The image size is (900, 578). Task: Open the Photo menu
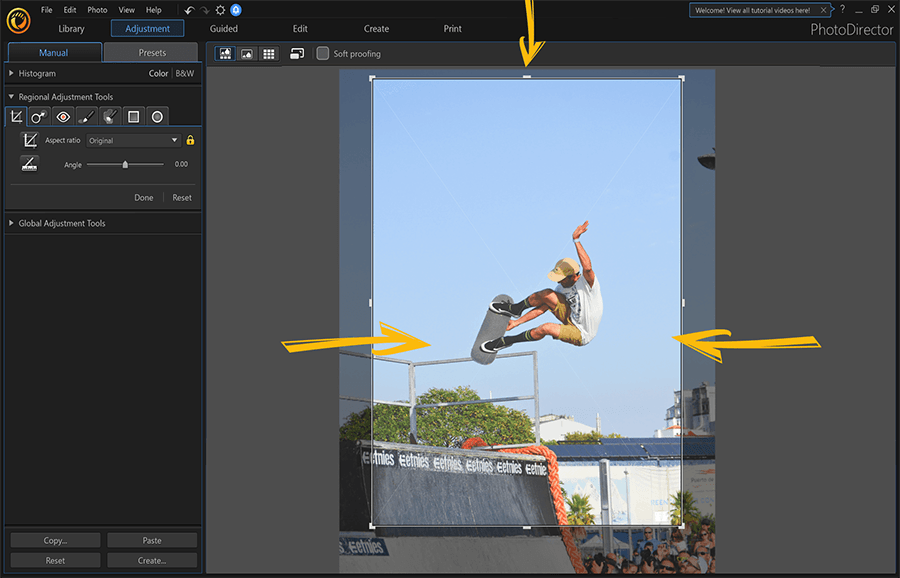point(96,9)
